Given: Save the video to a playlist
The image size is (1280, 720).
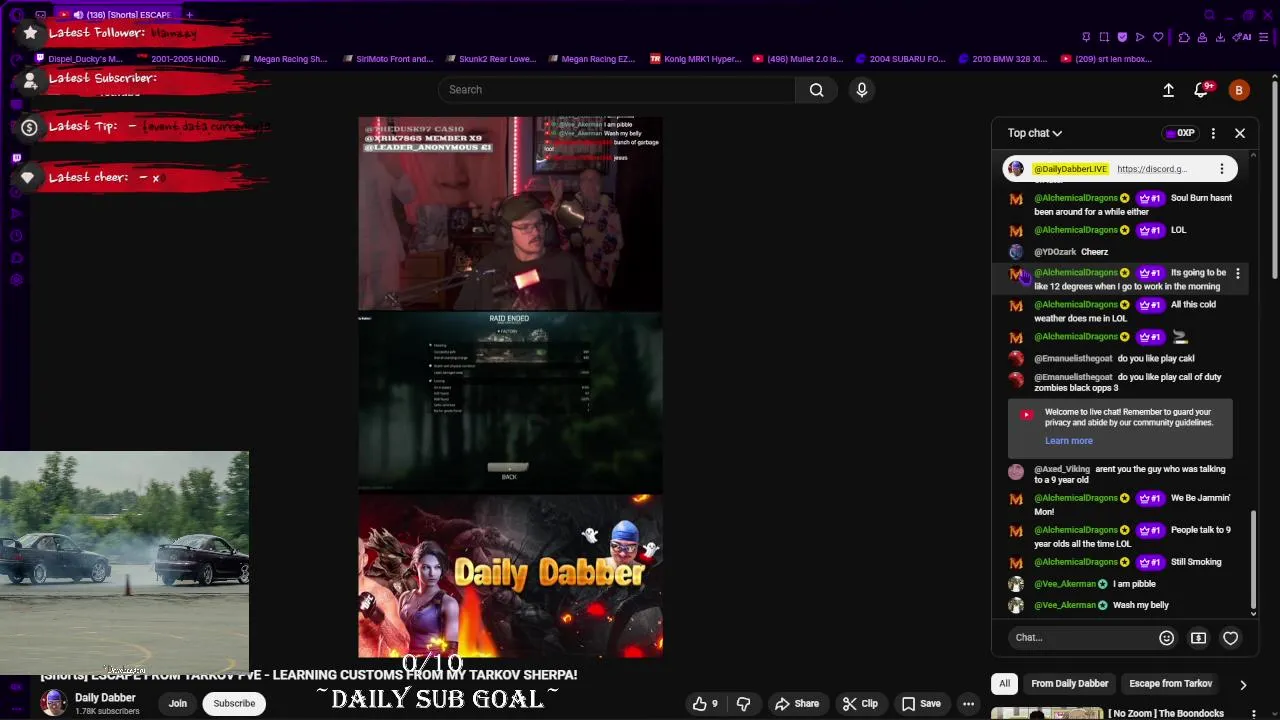Looking at the screenshot, I should point(920,704).
